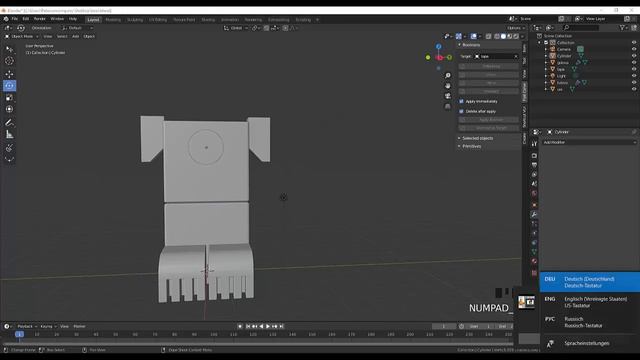Toggle X-ray view in viewport header
The width and height of the screenshot is (640, 360).
488,36
